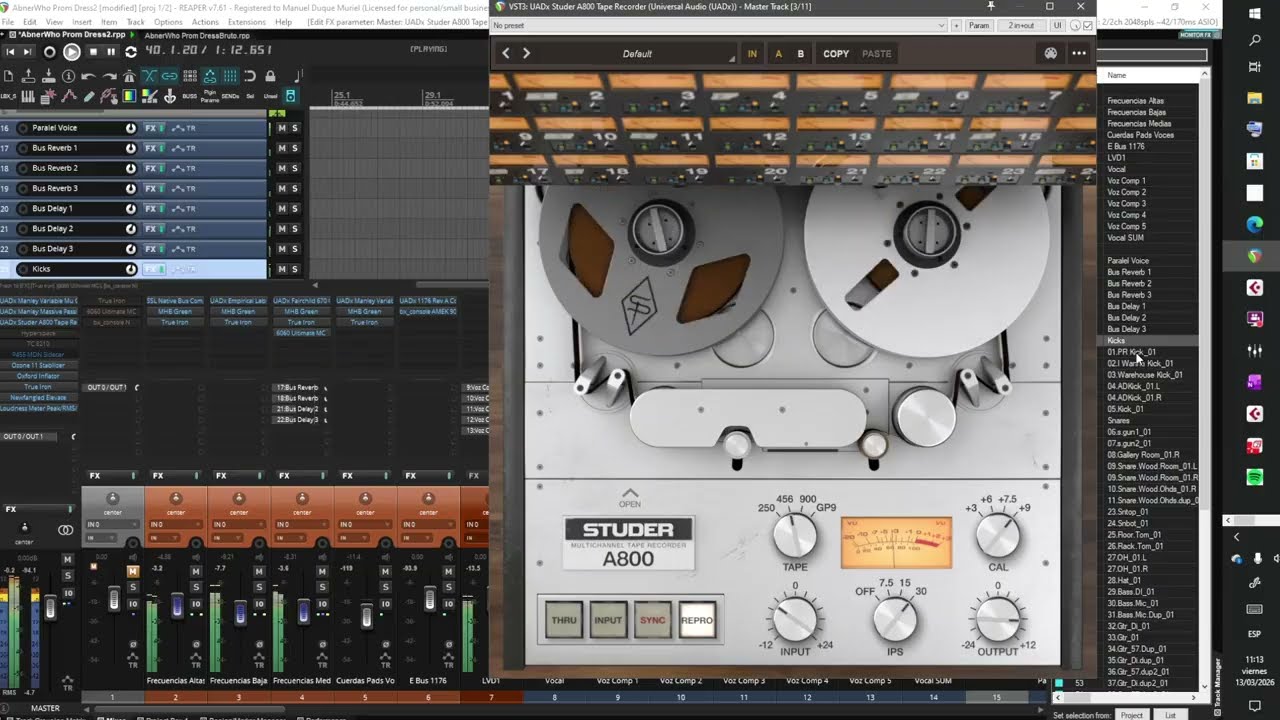Open the Insert menu
1280x720 pixels.
[82, 22]
